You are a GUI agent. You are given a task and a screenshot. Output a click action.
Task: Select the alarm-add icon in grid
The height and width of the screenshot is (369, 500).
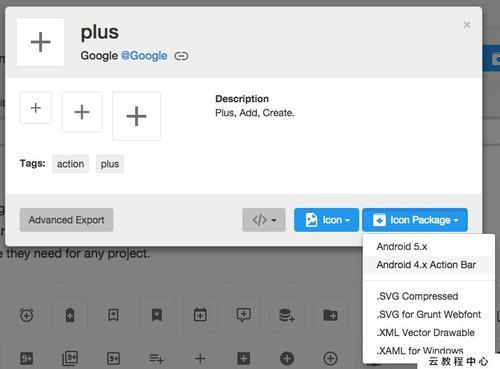tap(27, 315)
